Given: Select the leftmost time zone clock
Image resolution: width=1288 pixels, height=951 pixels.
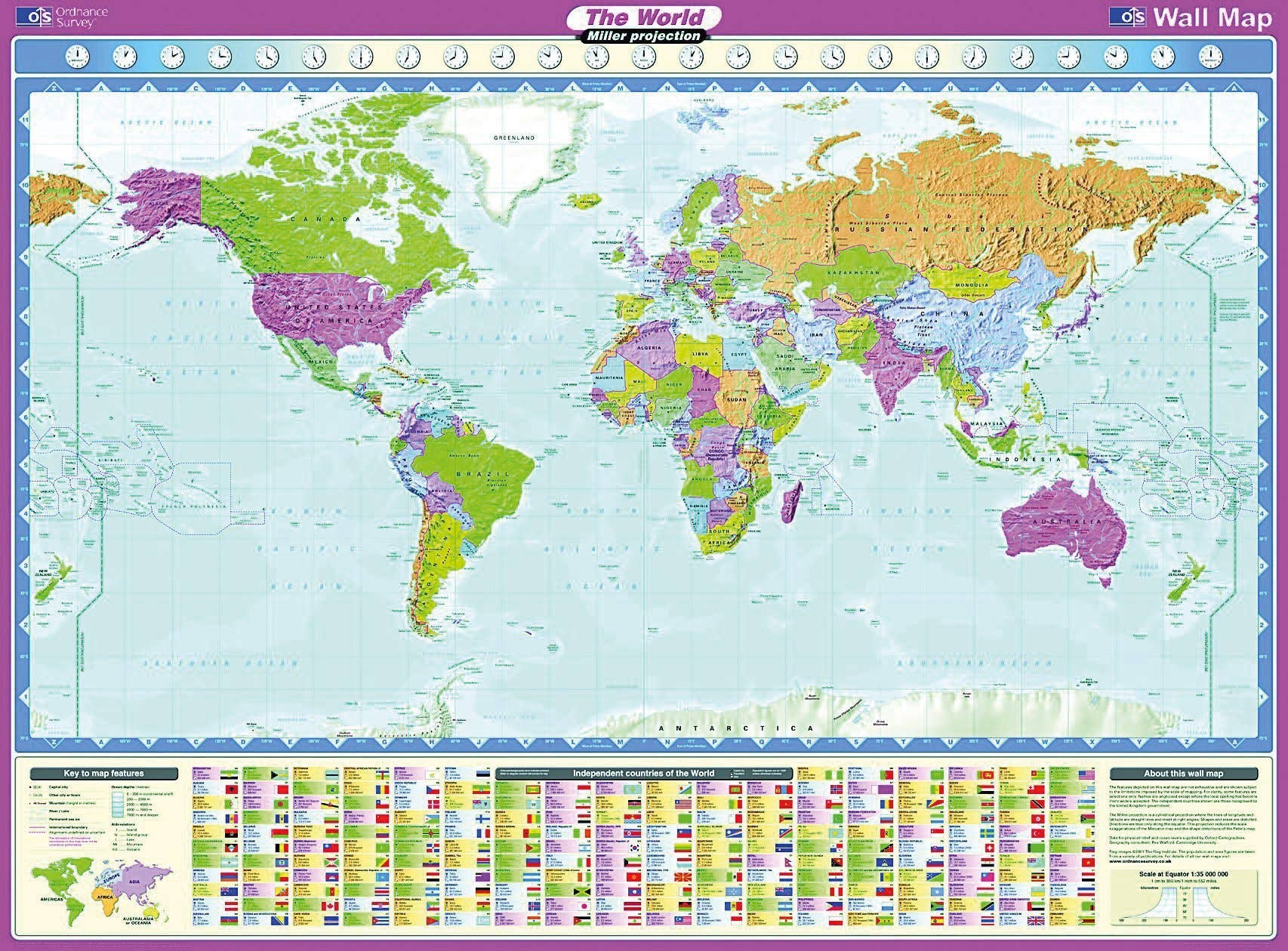Looking at the screenshot, I should coord(77,57).
